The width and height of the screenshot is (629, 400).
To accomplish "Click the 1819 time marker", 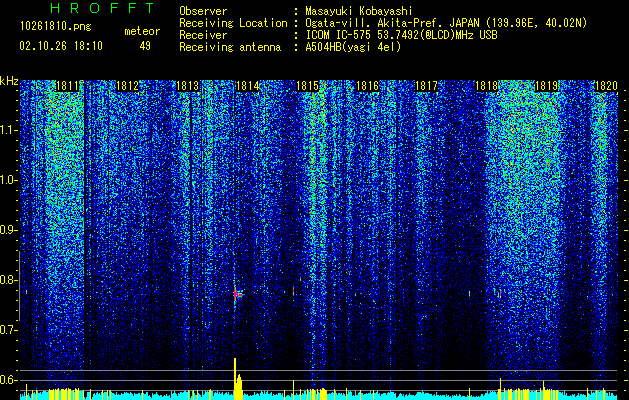I will [546, 86].
